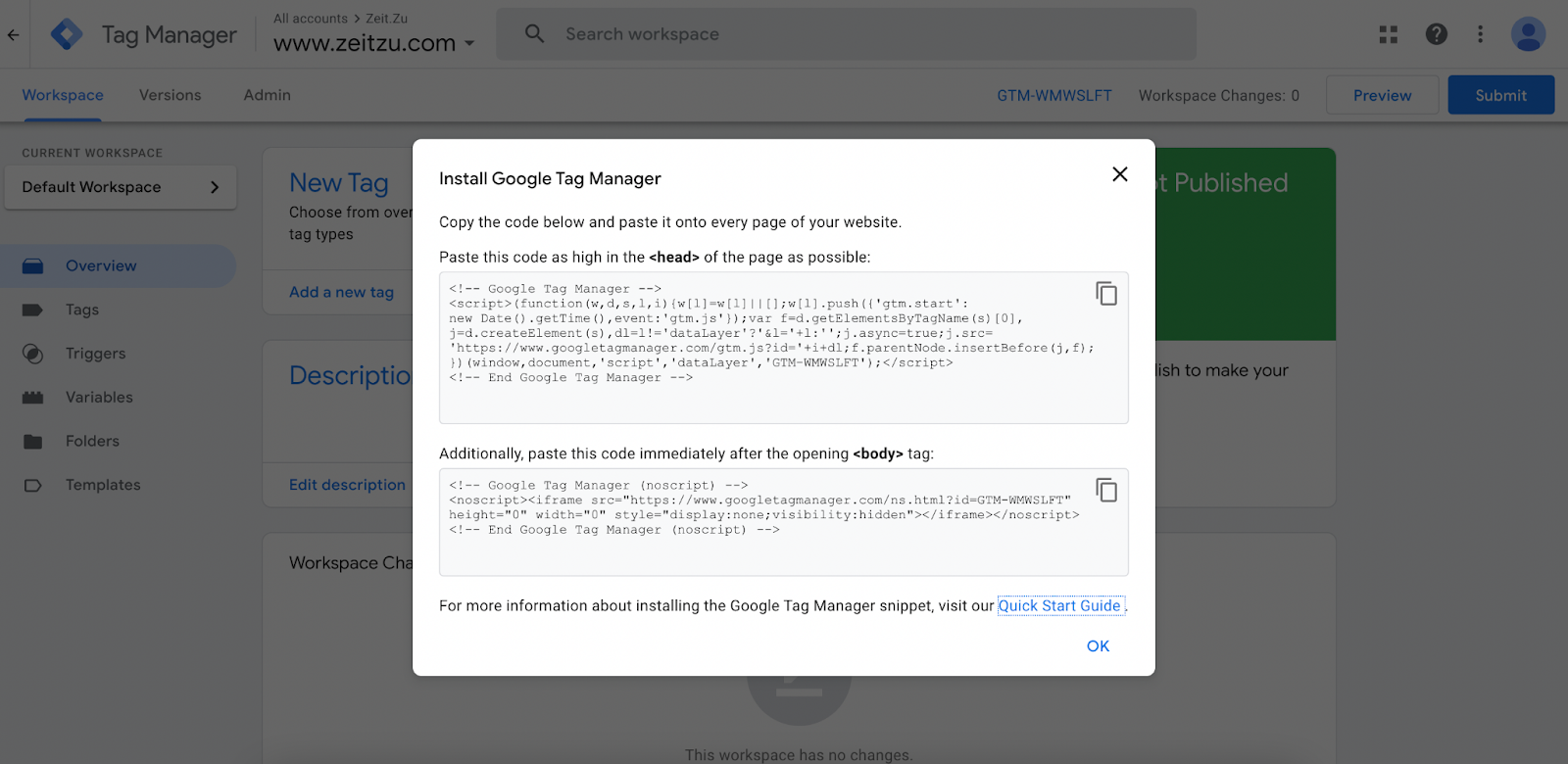Switch to the Workspace tab
Viewport: 1568px width, 764px height.
(x=63, y=95)
